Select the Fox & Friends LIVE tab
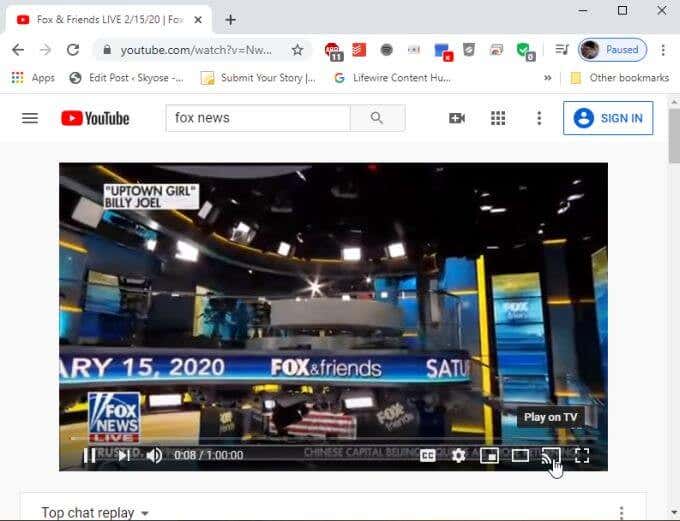Viewport: 680px width, 521px height. pyautogui.click(x=108, y=20)
